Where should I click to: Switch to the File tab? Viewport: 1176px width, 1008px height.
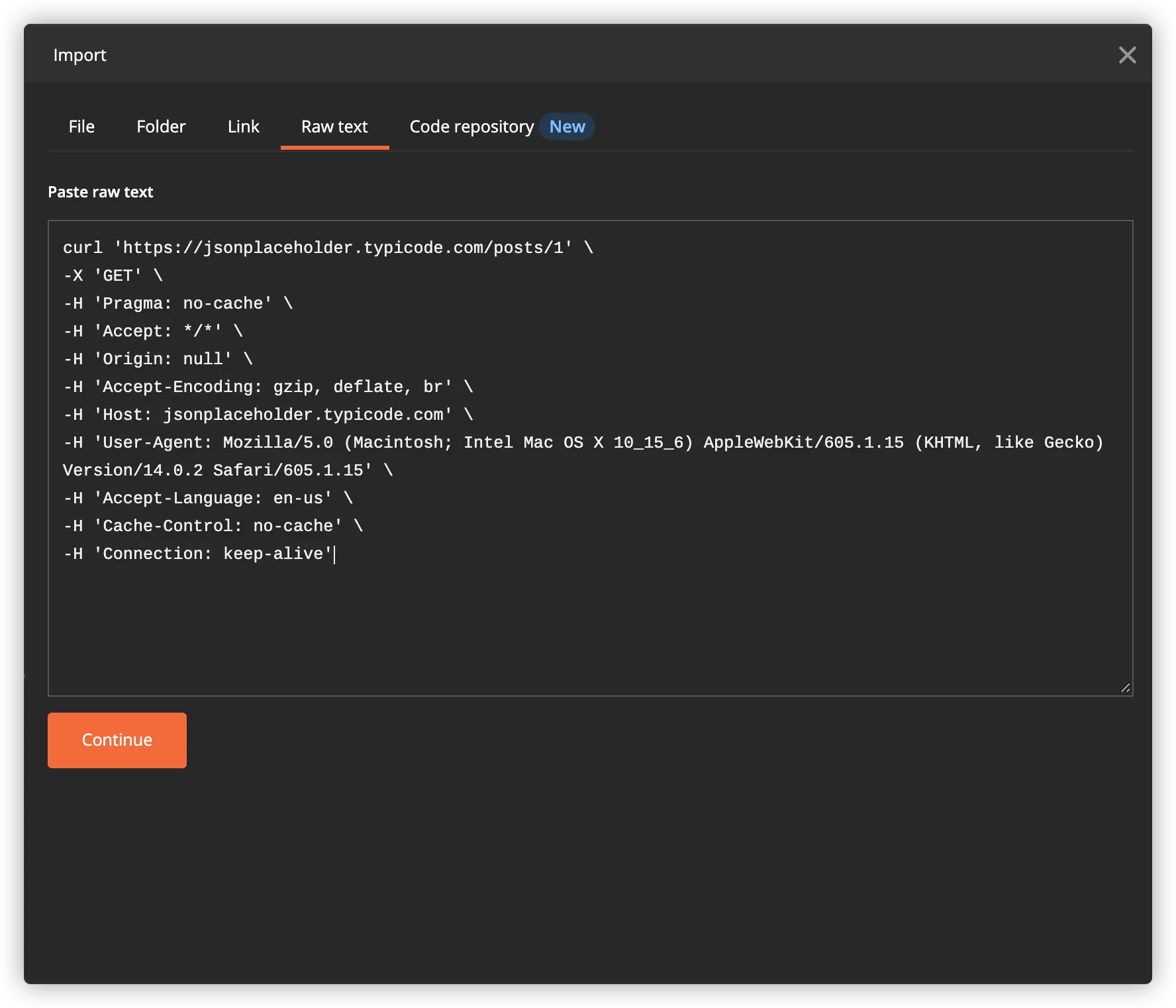81,126
